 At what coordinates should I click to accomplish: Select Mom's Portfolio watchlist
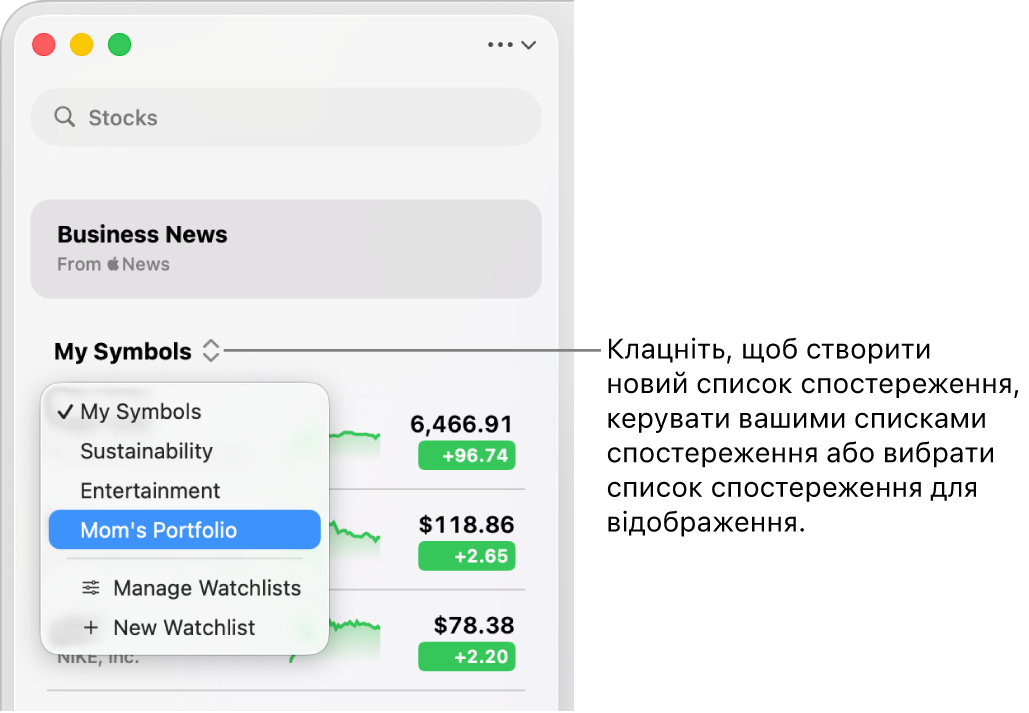pos(184,530)
